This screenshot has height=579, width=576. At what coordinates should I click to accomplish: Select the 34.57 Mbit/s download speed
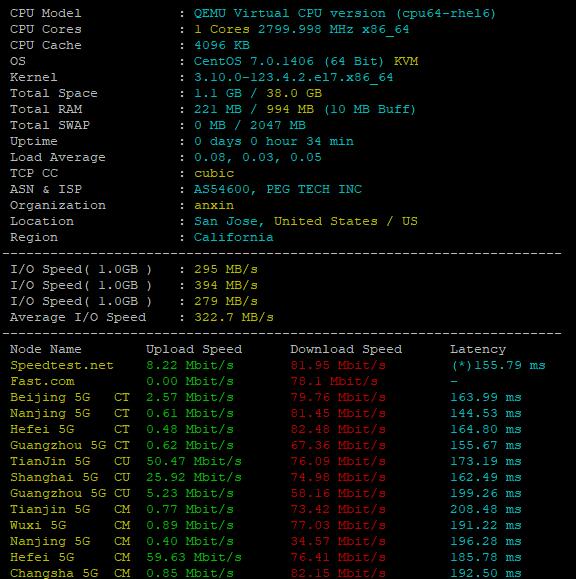pyautogui.click(x=338, y=541)
